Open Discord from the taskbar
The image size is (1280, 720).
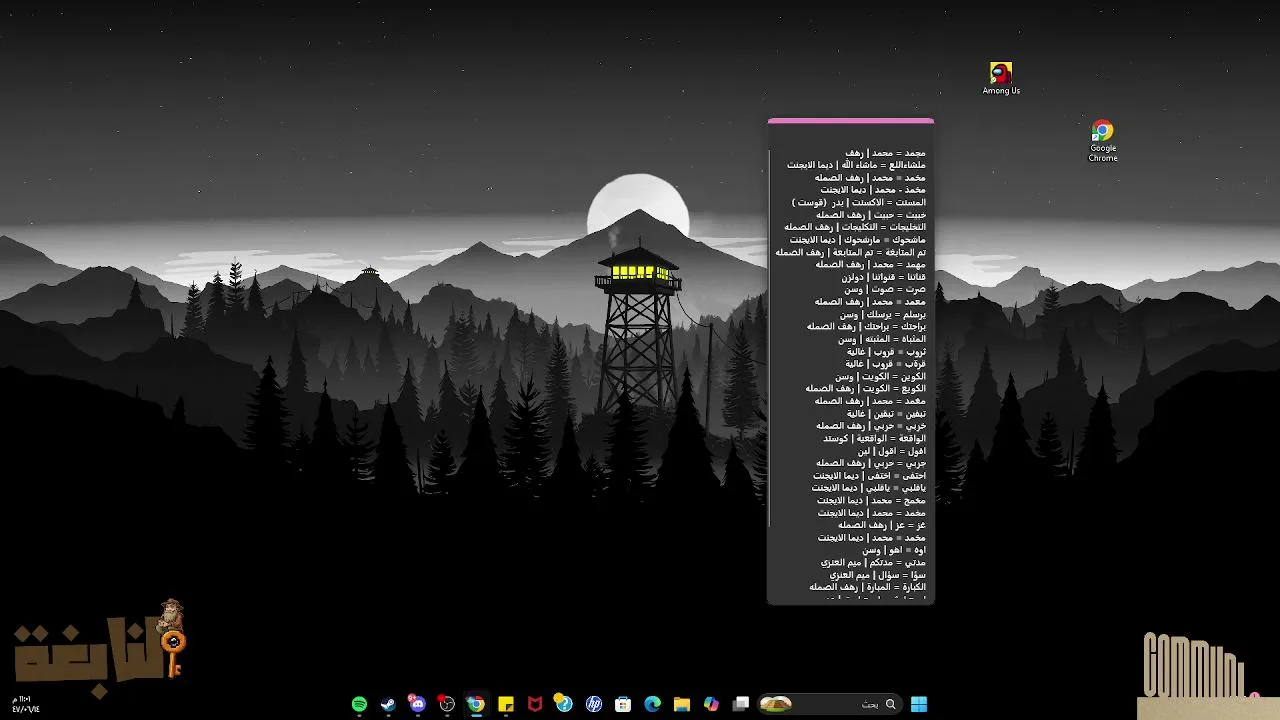click(x=417, y=704)
